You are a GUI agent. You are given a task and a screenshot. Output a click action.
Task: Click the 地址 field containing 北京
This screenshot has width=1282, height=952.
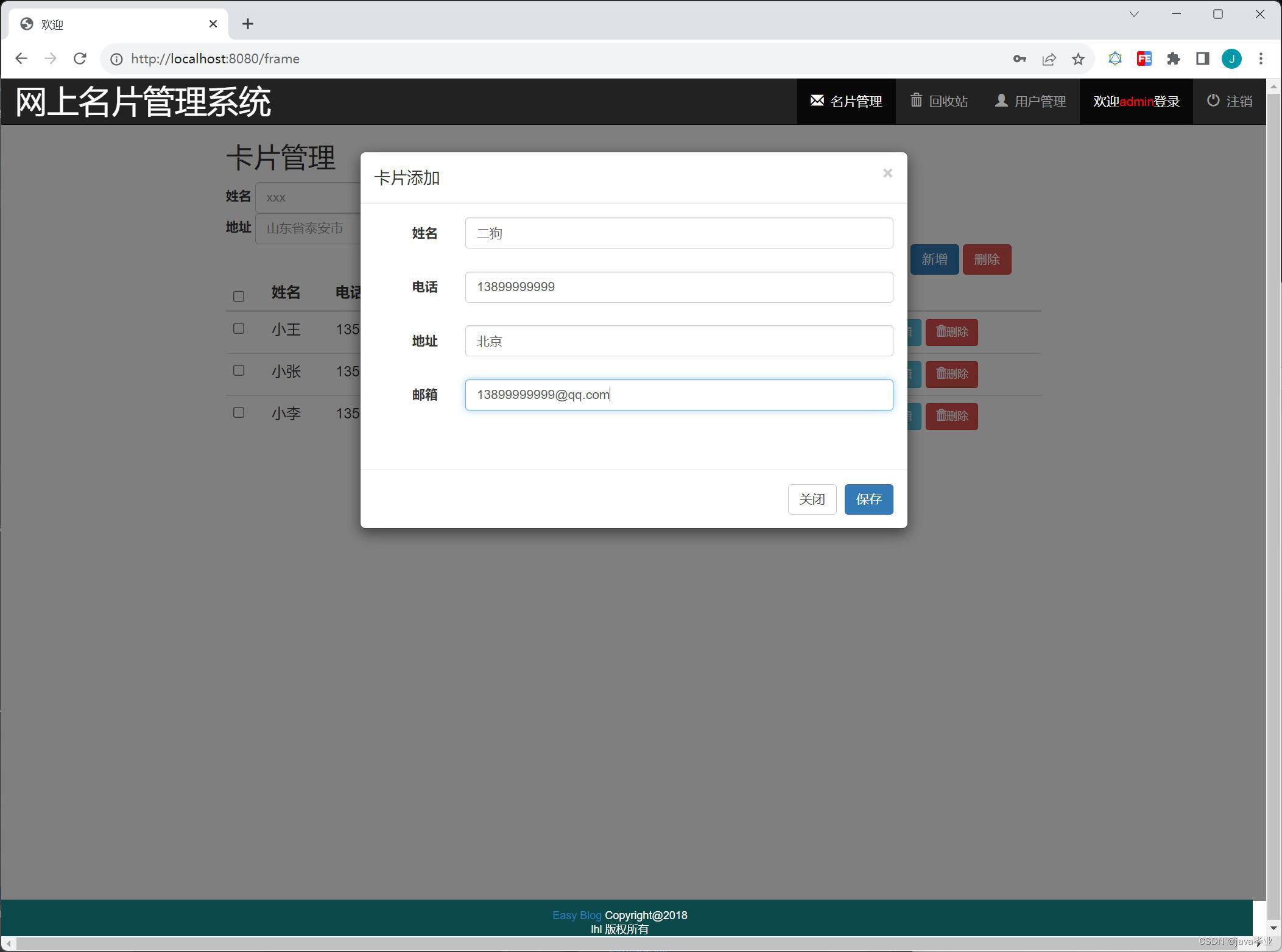click(679, 341)
